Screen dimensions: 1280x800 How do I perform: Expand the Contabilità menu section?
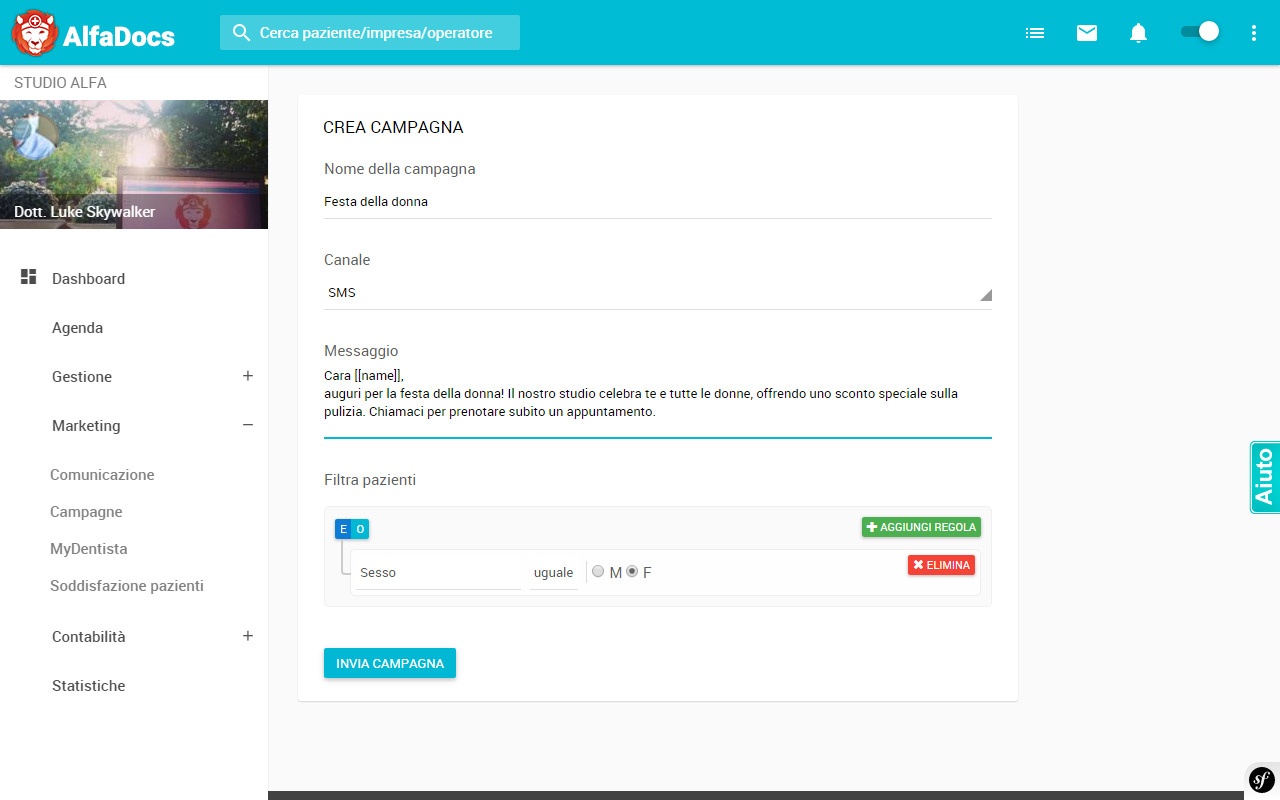tap(248, 636)
